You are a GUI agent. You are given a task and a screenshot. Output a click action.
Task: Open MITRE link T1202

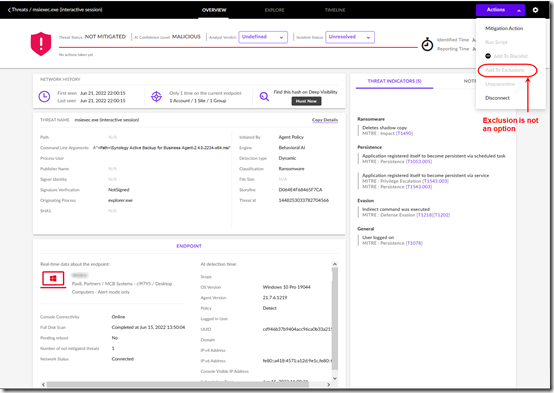(442, 215)
